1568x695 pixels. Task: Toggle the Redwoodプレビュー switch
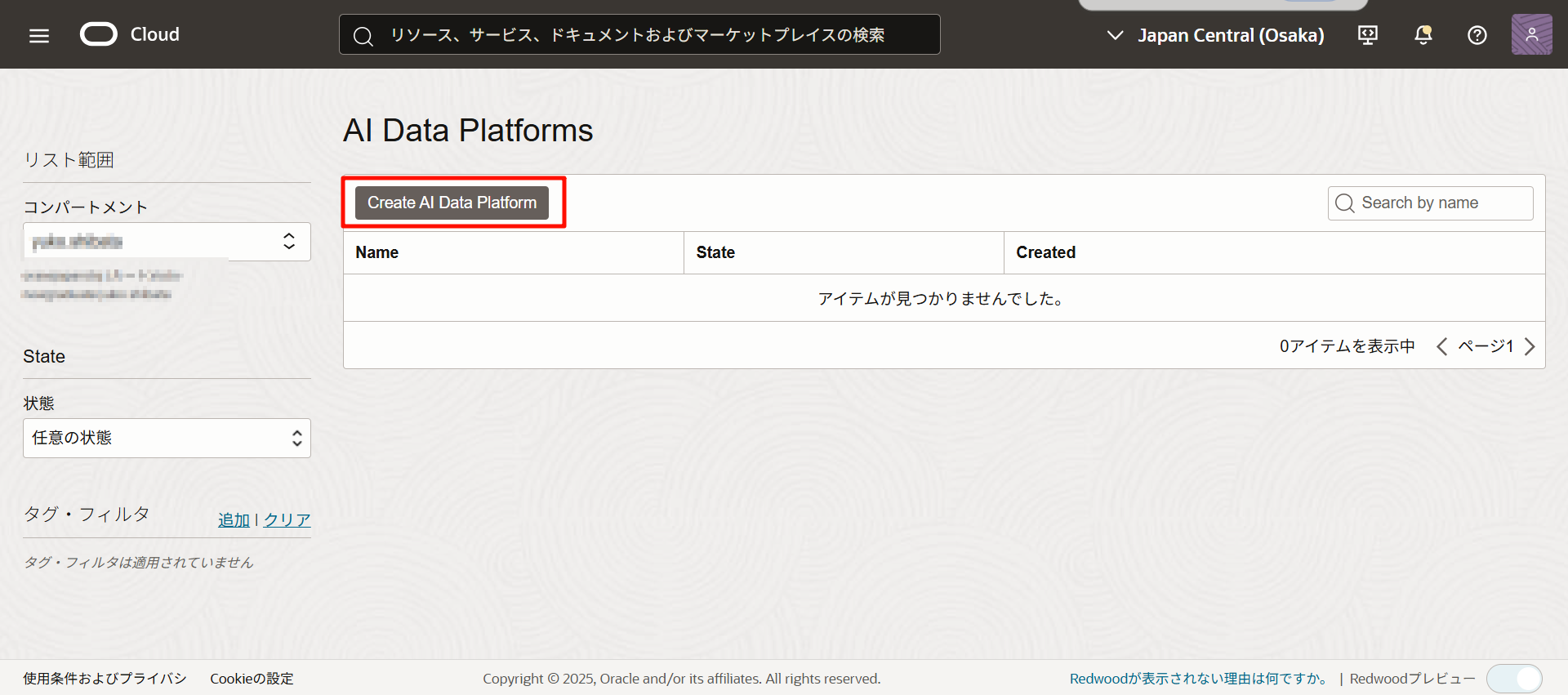click(x=1514, y=678)
